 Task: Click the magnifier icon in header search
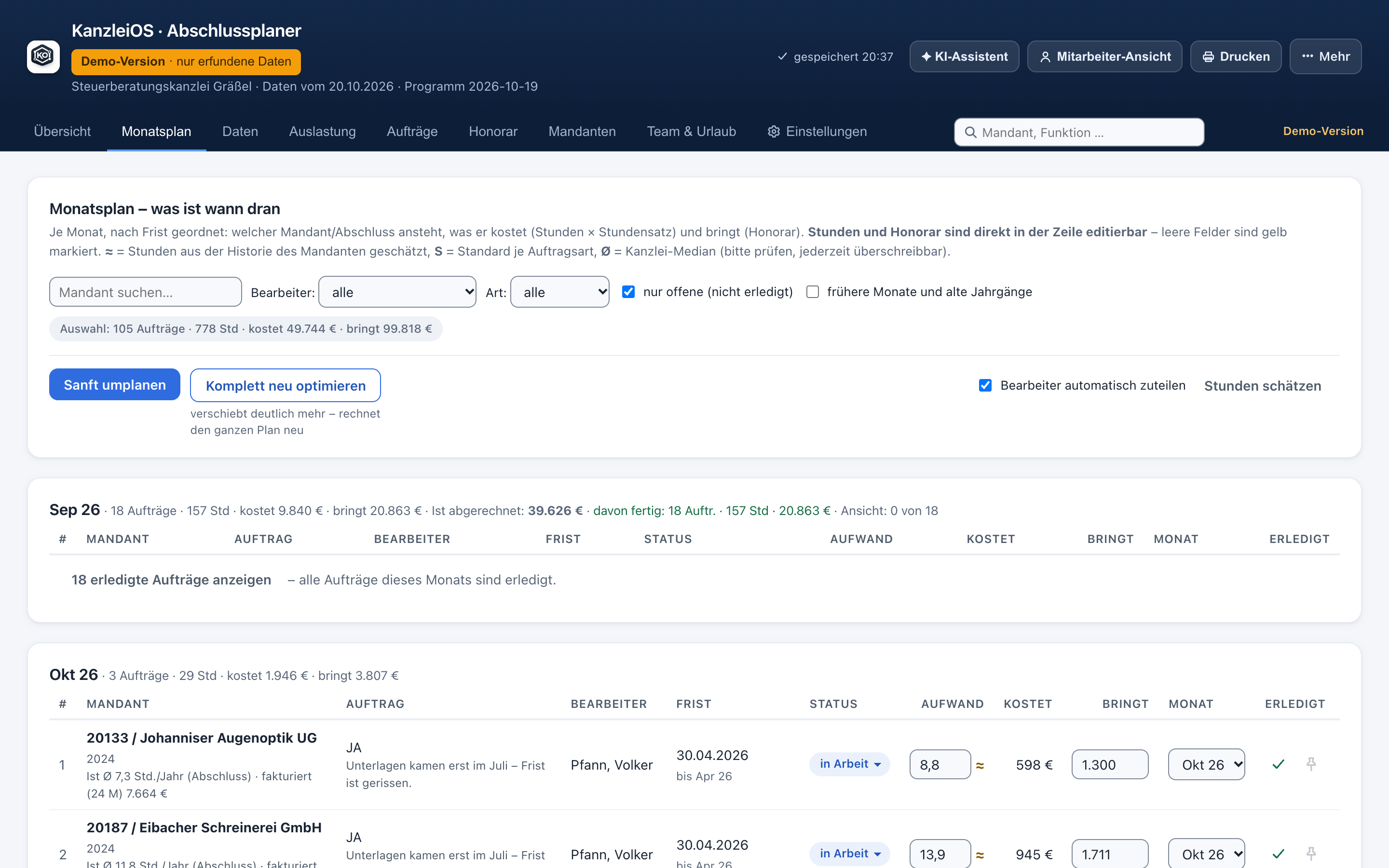point(970,133)
